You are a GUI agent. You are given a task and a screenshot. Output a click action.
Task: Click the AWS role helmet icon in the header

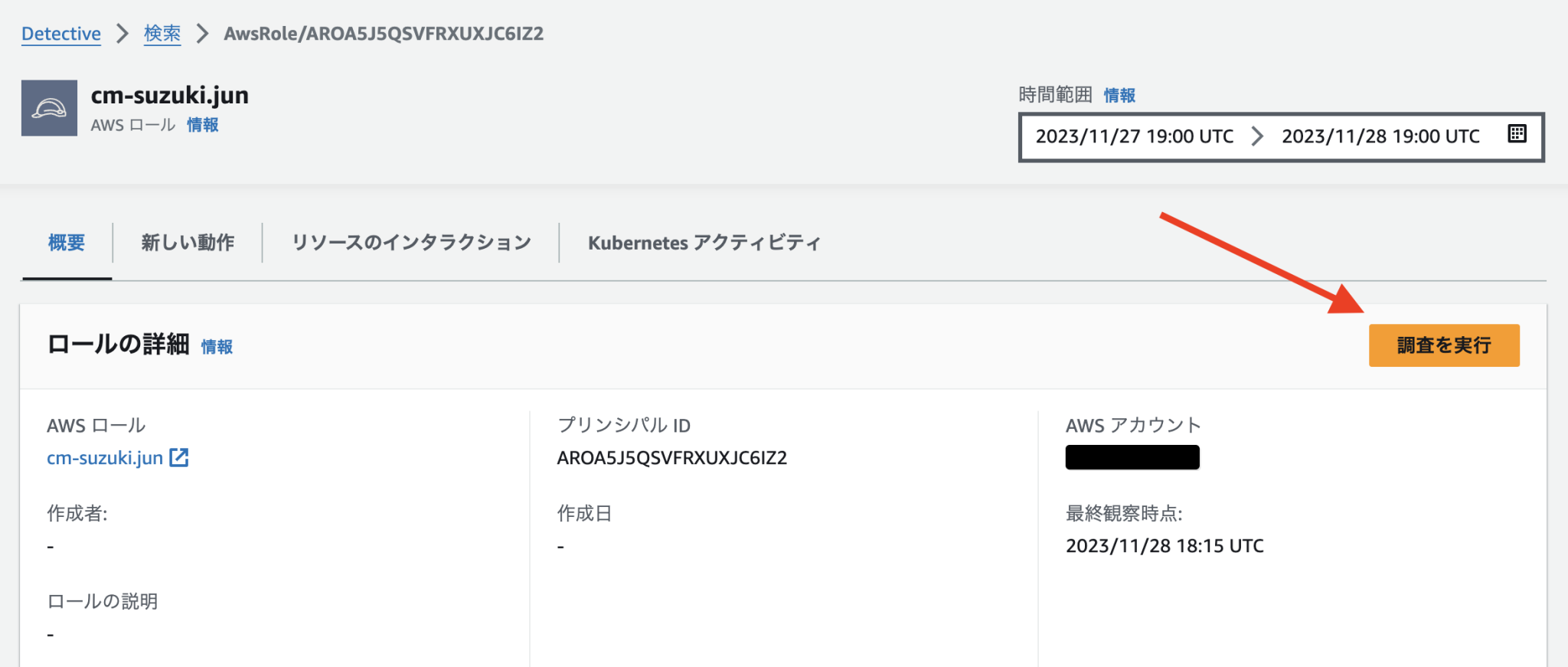coord(49,107)
